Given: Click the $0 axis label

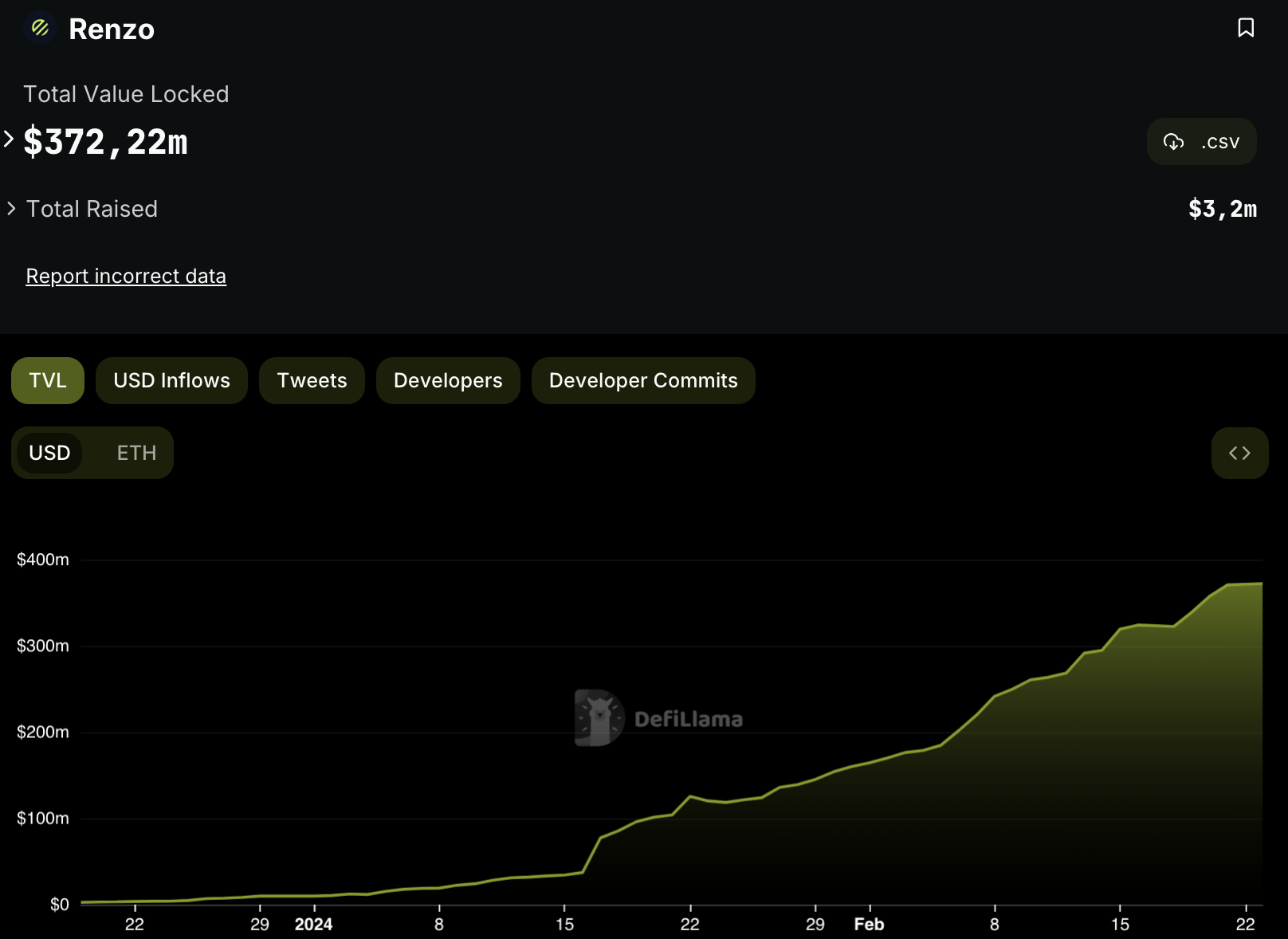Looking at the screenshot, I should point(60,904).
